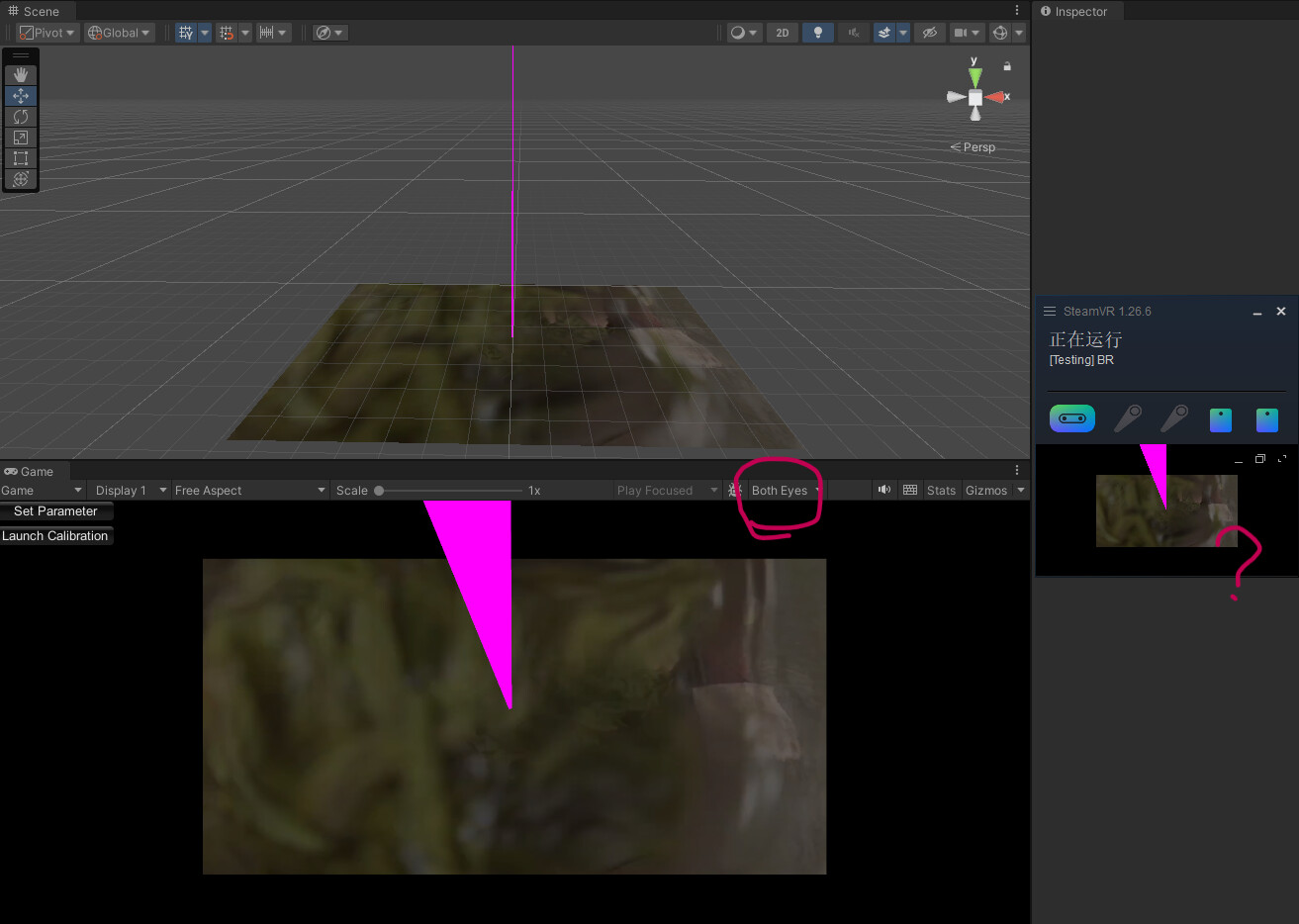Viewport: 1299px width, 924px height.
Task: Select the Move tool in the Scene toolbar
Action: coord(20,95)
